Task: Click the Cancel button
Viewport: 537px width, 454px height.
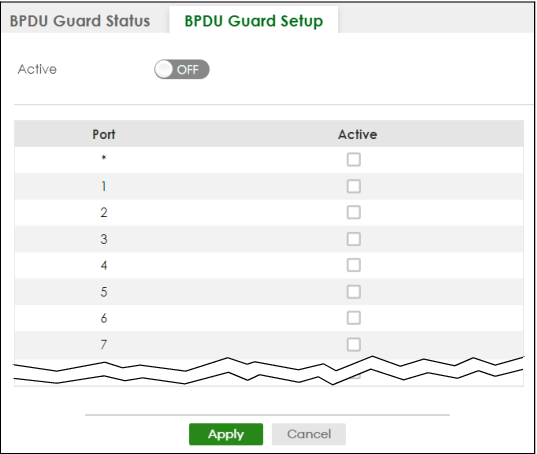Action: click(x=309, y=434)
